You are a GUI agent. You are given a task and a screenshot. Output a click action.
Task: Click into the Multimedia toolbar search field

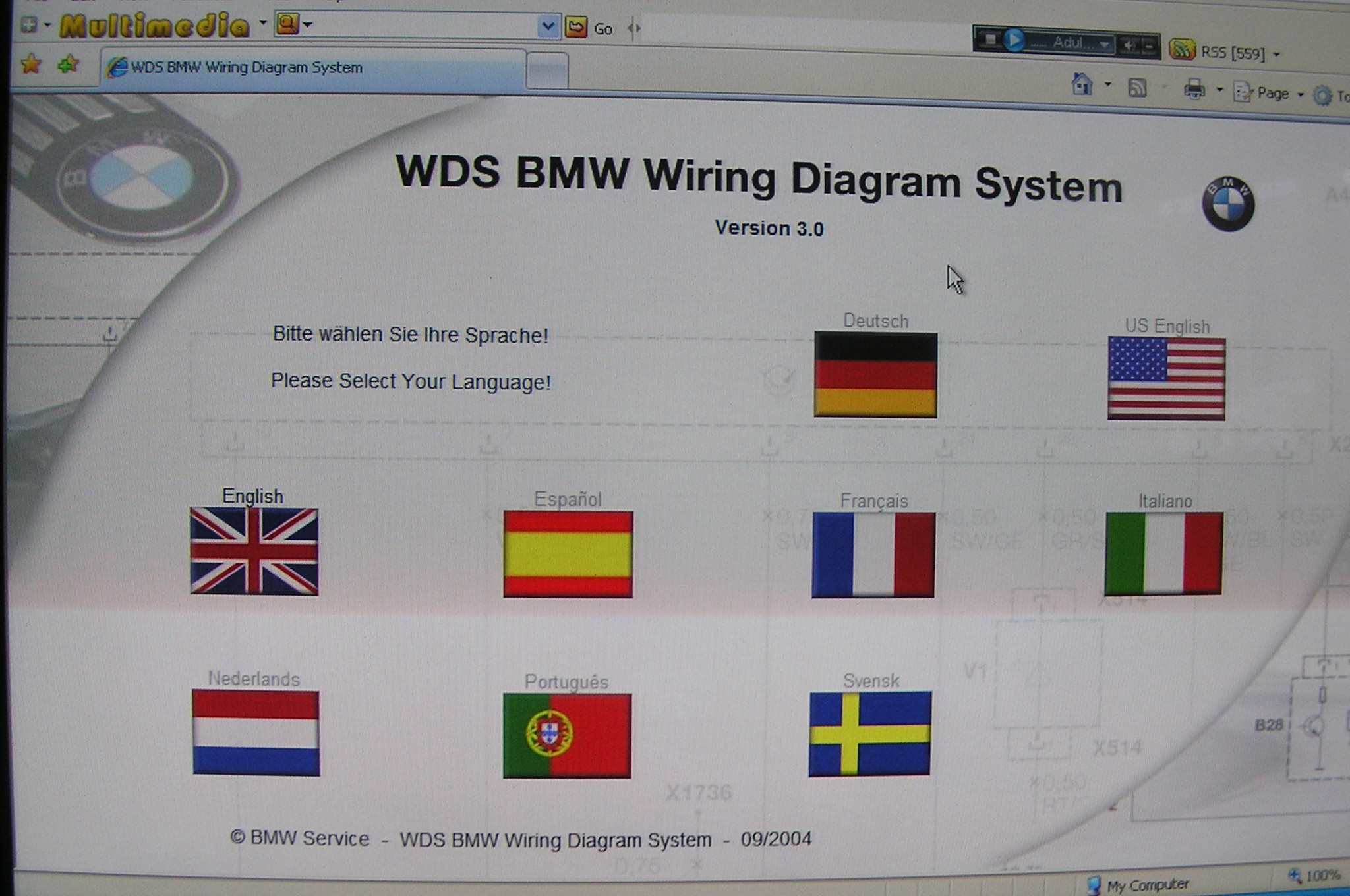425,26
